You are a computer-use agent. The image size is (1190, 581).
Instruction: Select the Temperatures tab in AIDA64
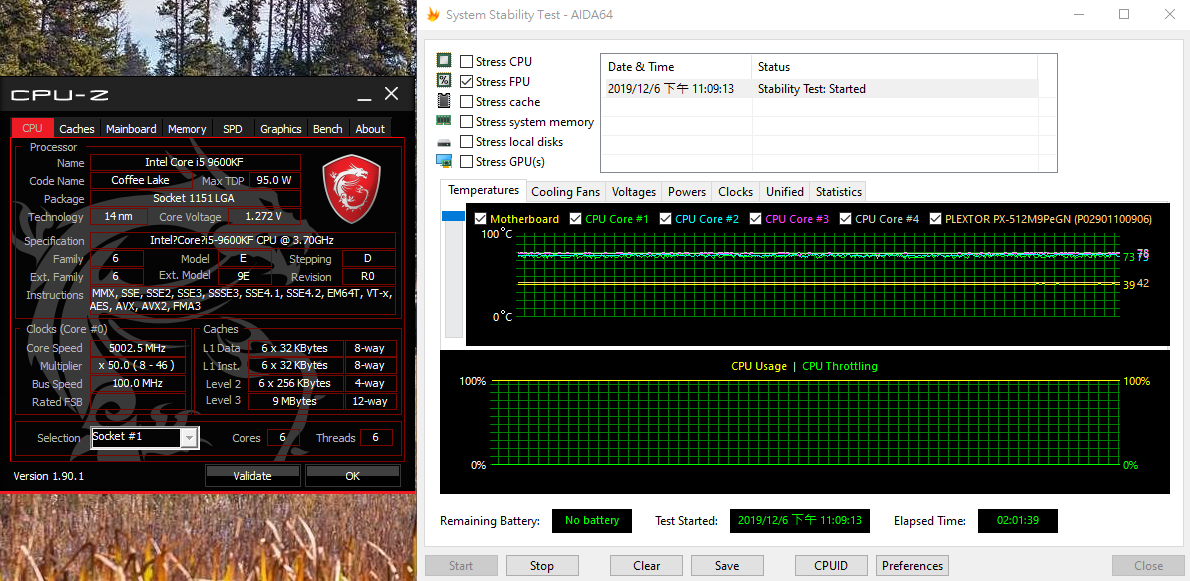[x=483, y=190]
